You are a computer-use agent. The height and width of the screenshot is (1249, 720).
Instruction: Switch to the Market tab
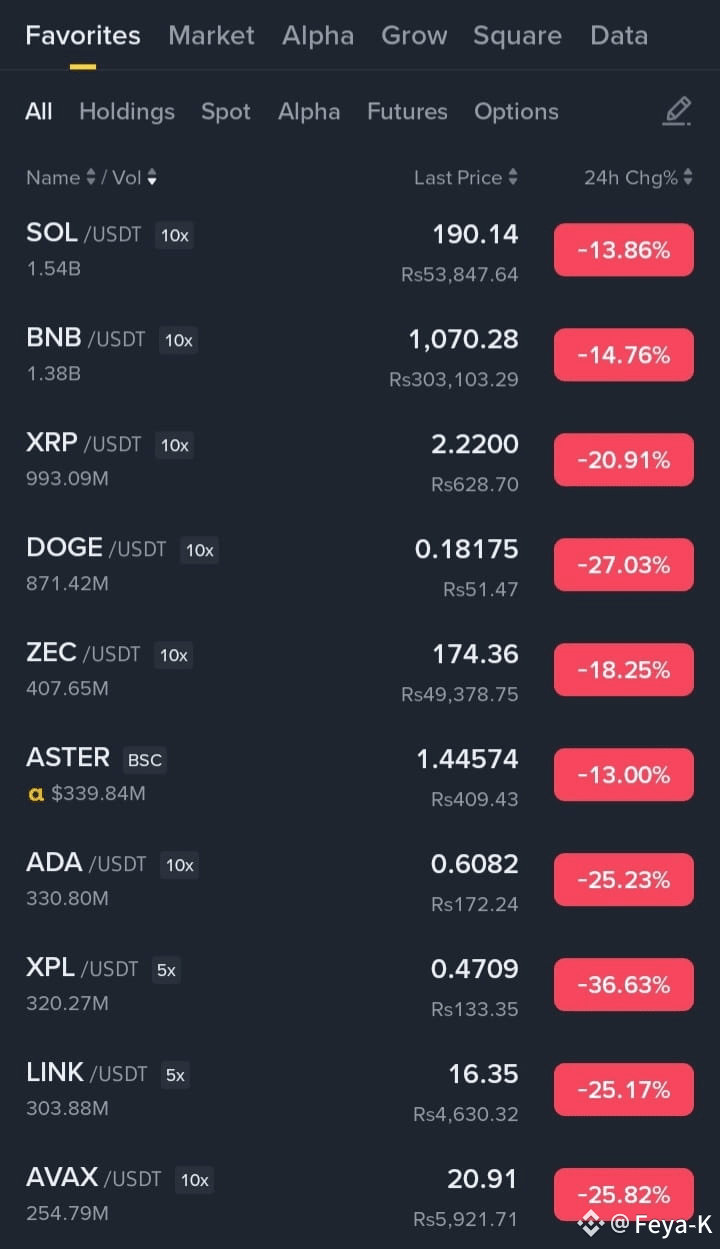coord(211,36)
